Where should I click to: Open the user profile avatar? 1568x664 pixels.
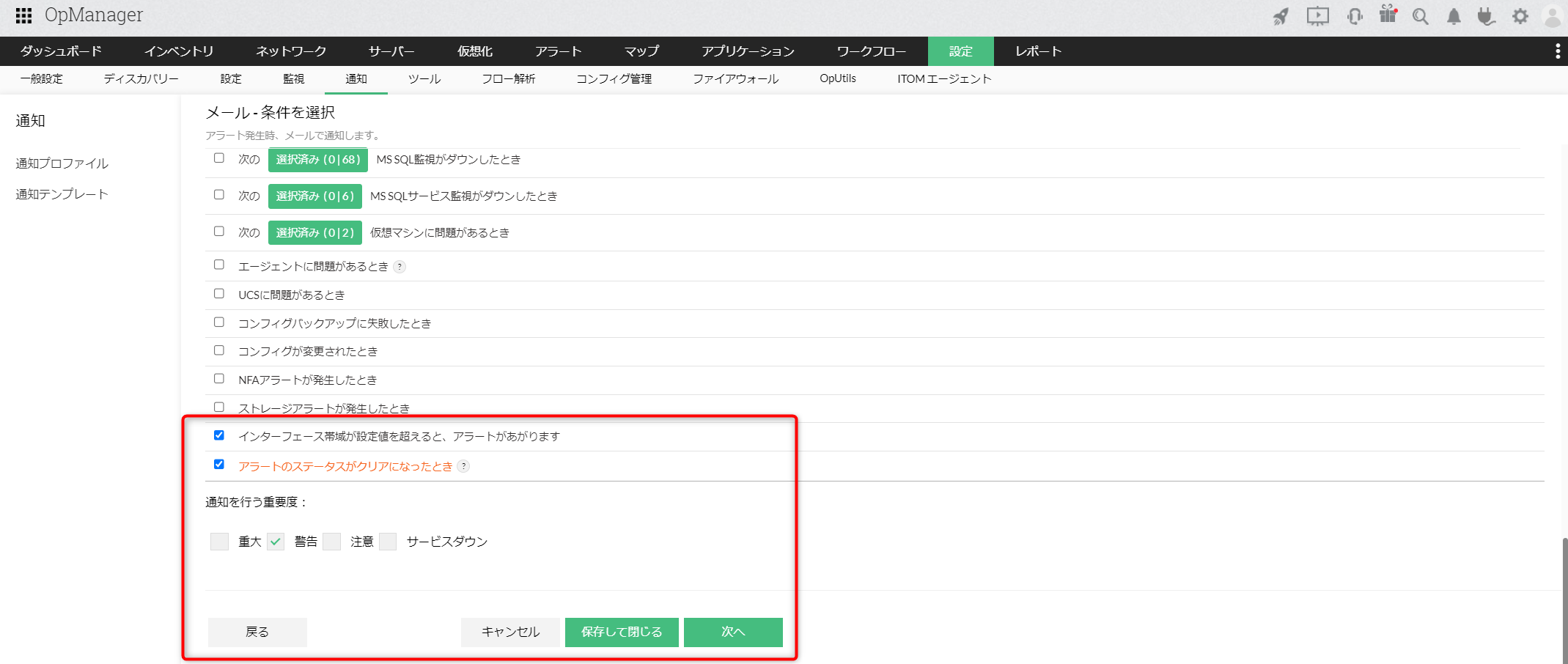click(x=1553, y=17)
